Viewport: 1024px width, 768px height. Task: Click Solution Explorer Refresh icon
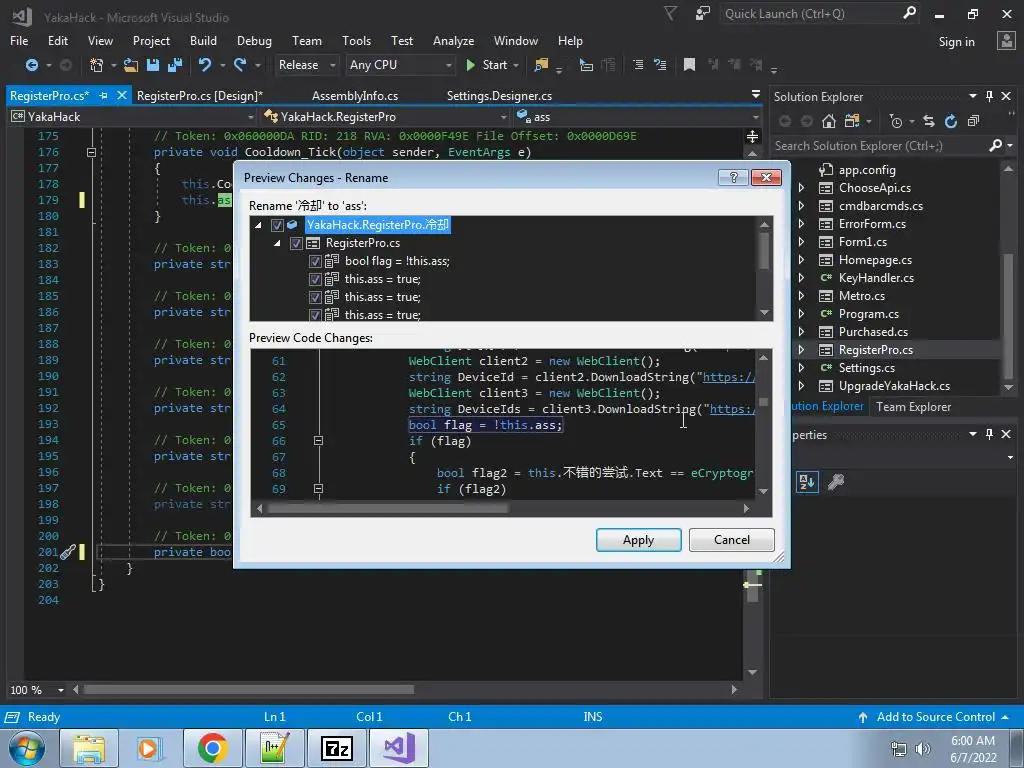951,121
